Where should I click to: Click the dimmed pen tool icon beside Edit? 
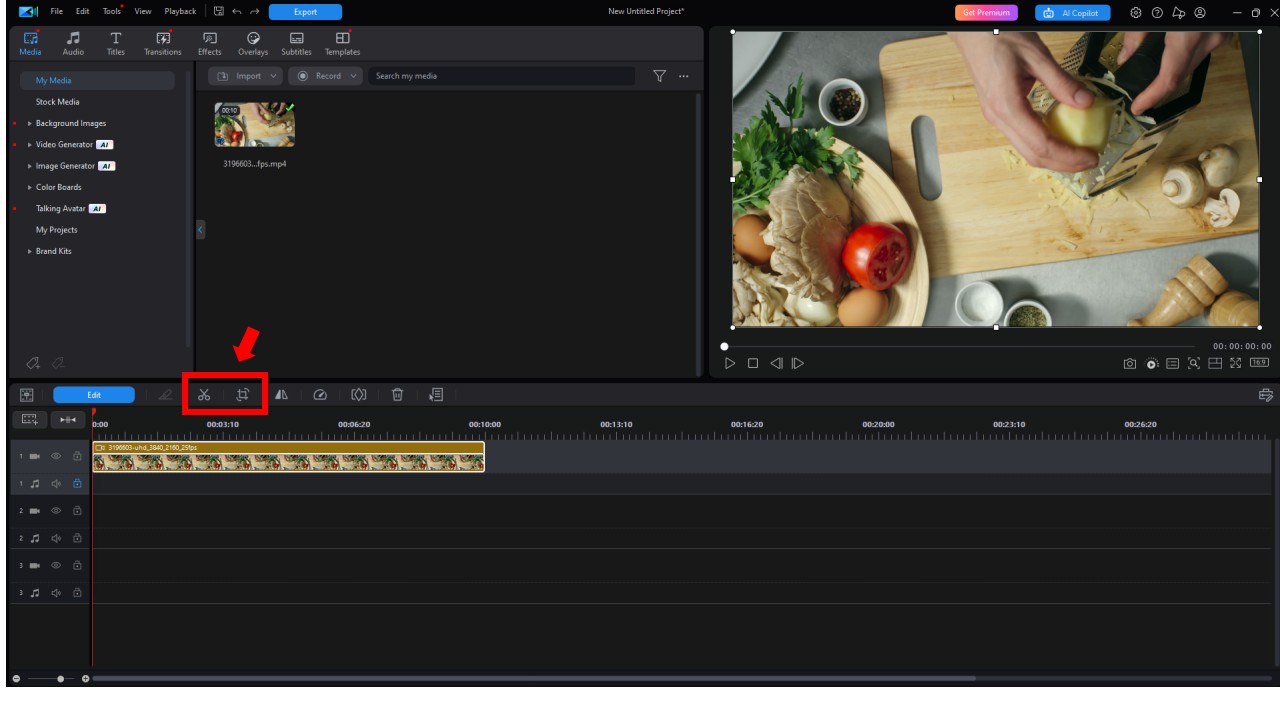[165, 395]
